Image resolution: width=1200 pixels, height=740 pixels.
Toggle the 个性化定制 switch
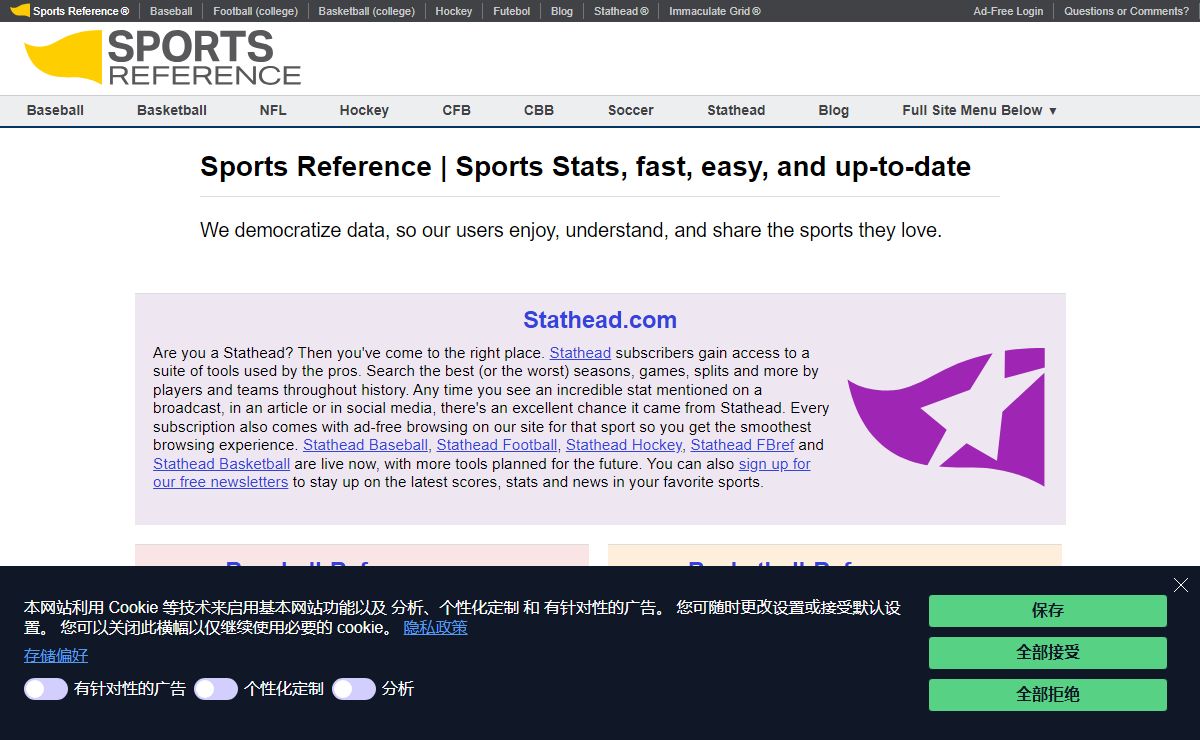click(x=216, y=689)
